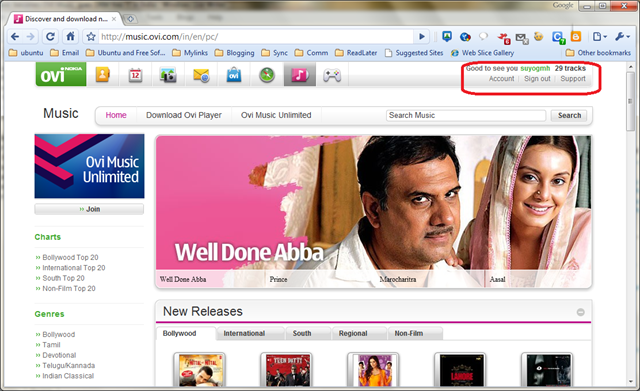Open the Devotional genre link
This screenshot has height=391, width=640.
pos(59,355)
